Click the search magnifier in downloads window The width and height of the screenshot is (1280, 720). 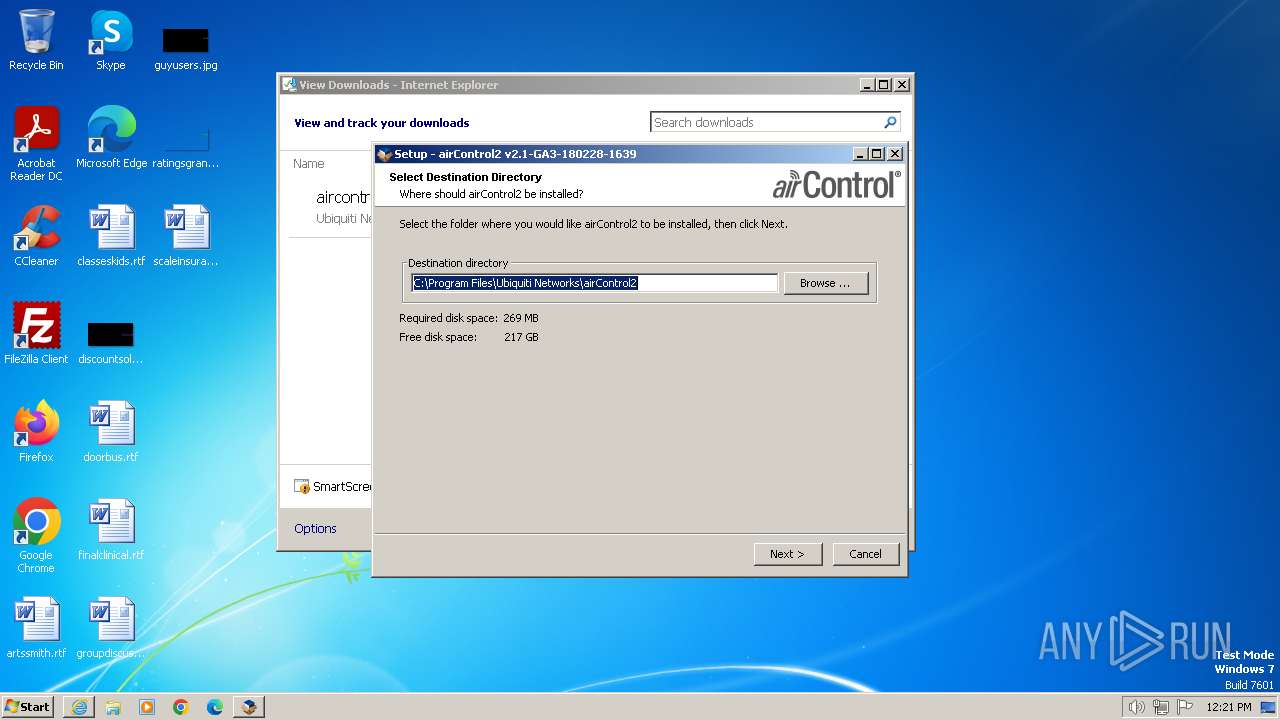890,122
